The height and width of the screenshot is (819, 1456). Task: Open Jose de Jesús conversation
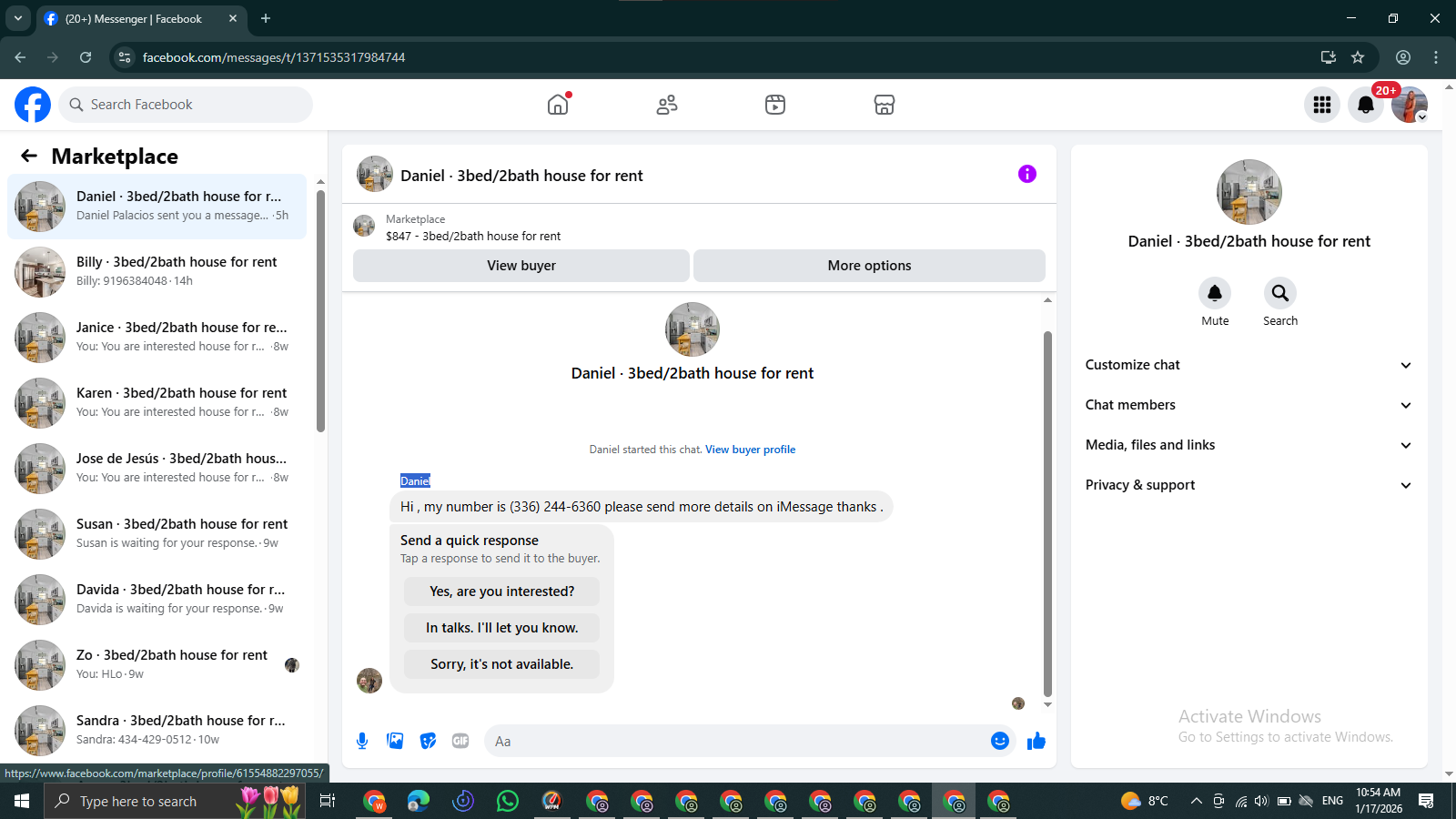(x=157, y=469)
